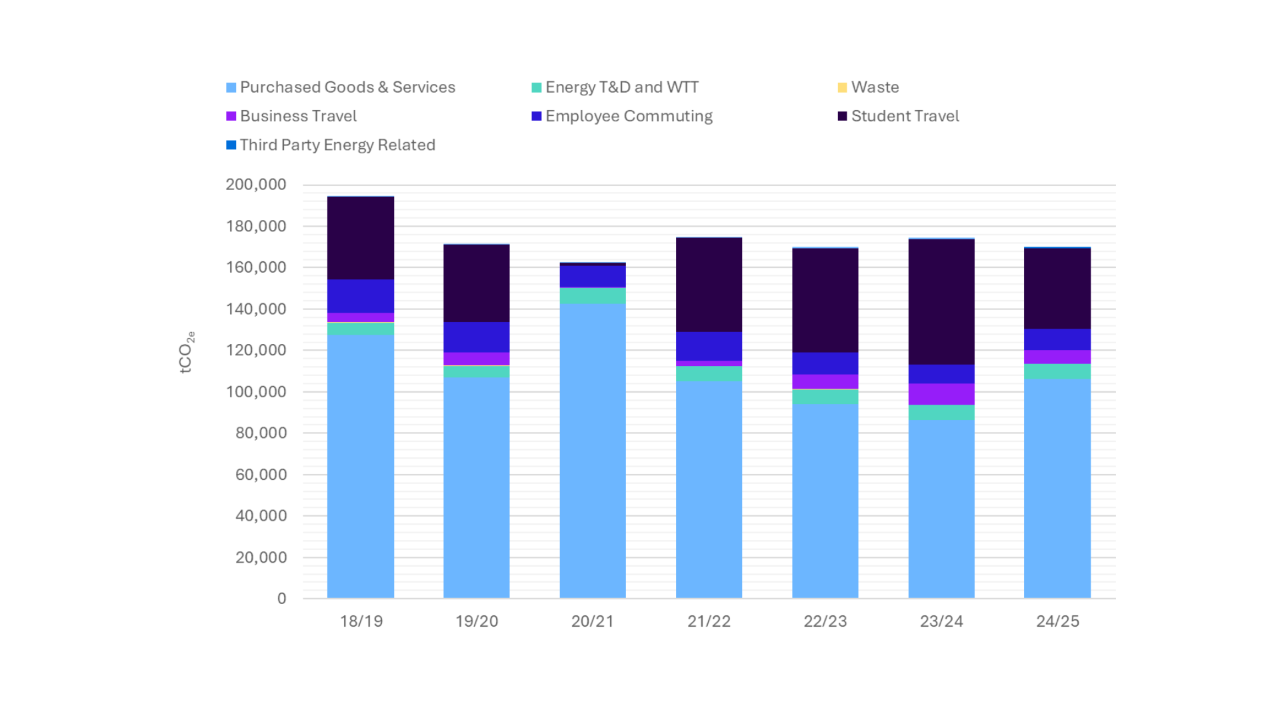Click the 24/25 x-axis category label
This screenshot has width=1280, height=720.
pyautogui.click(x=1057, y=622)
